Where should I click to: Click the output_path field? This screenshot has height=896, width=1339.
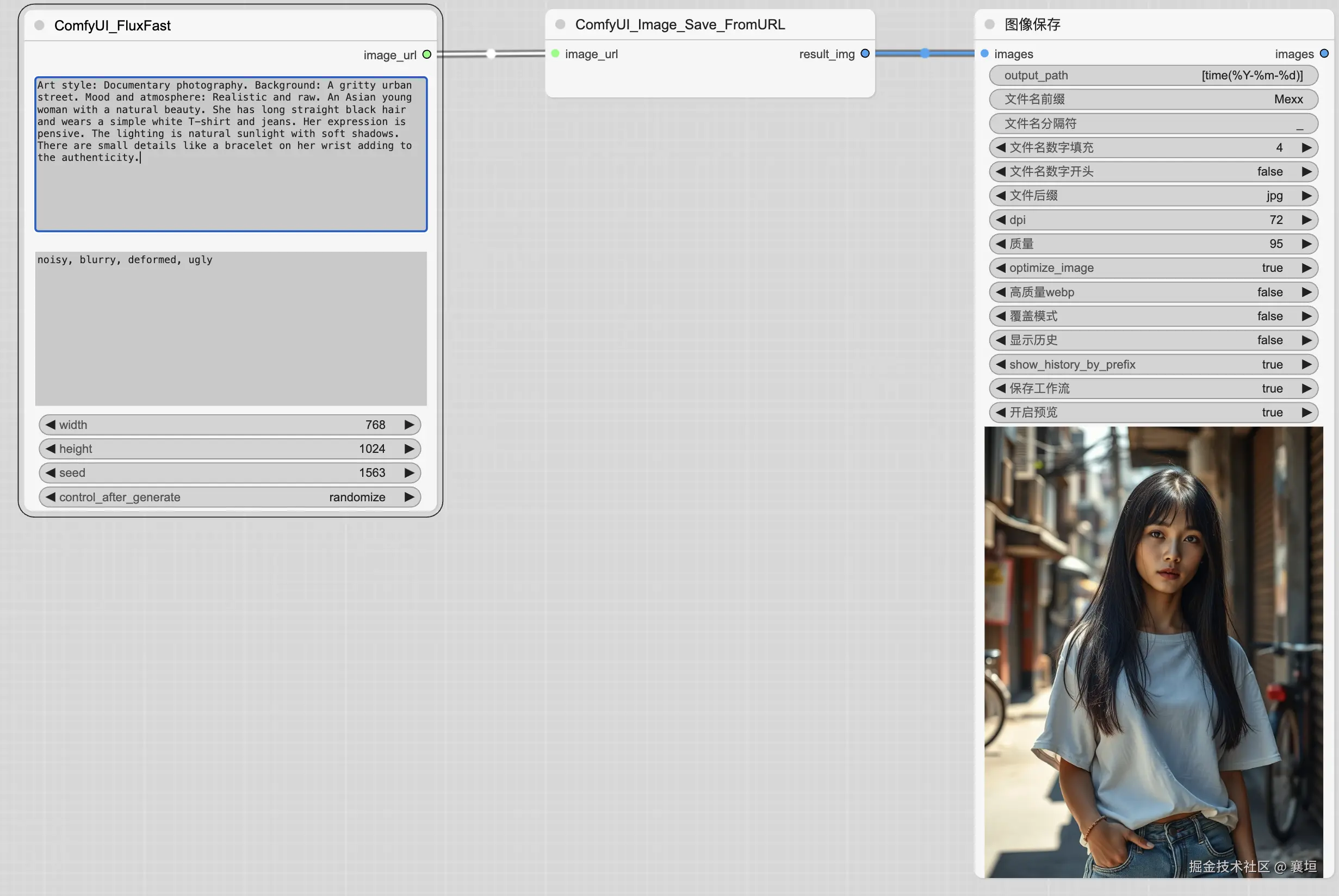(1152, 76)
